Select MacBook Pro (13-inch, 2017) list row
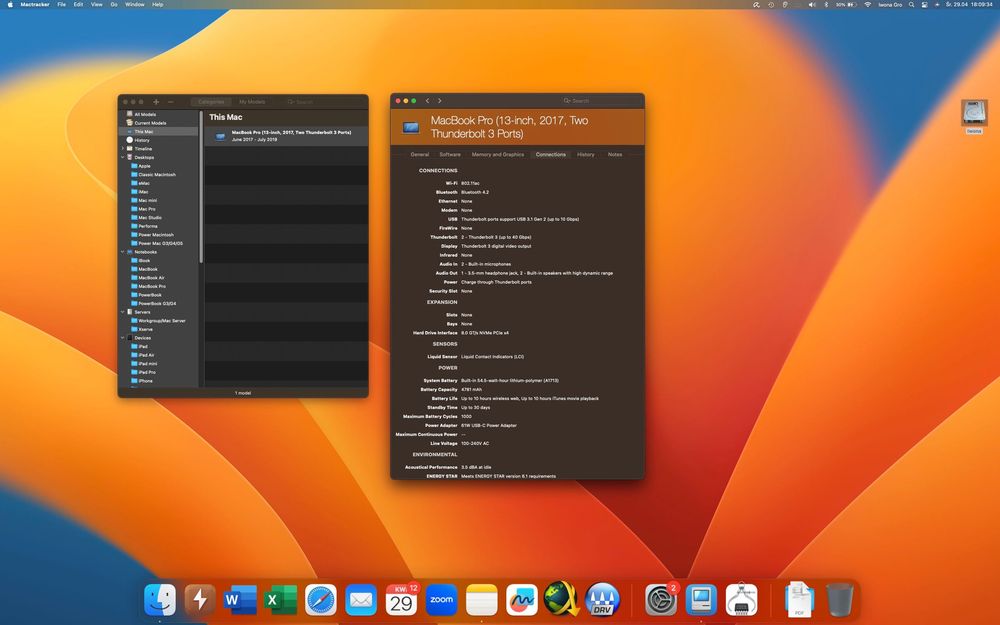 point(286,136)
